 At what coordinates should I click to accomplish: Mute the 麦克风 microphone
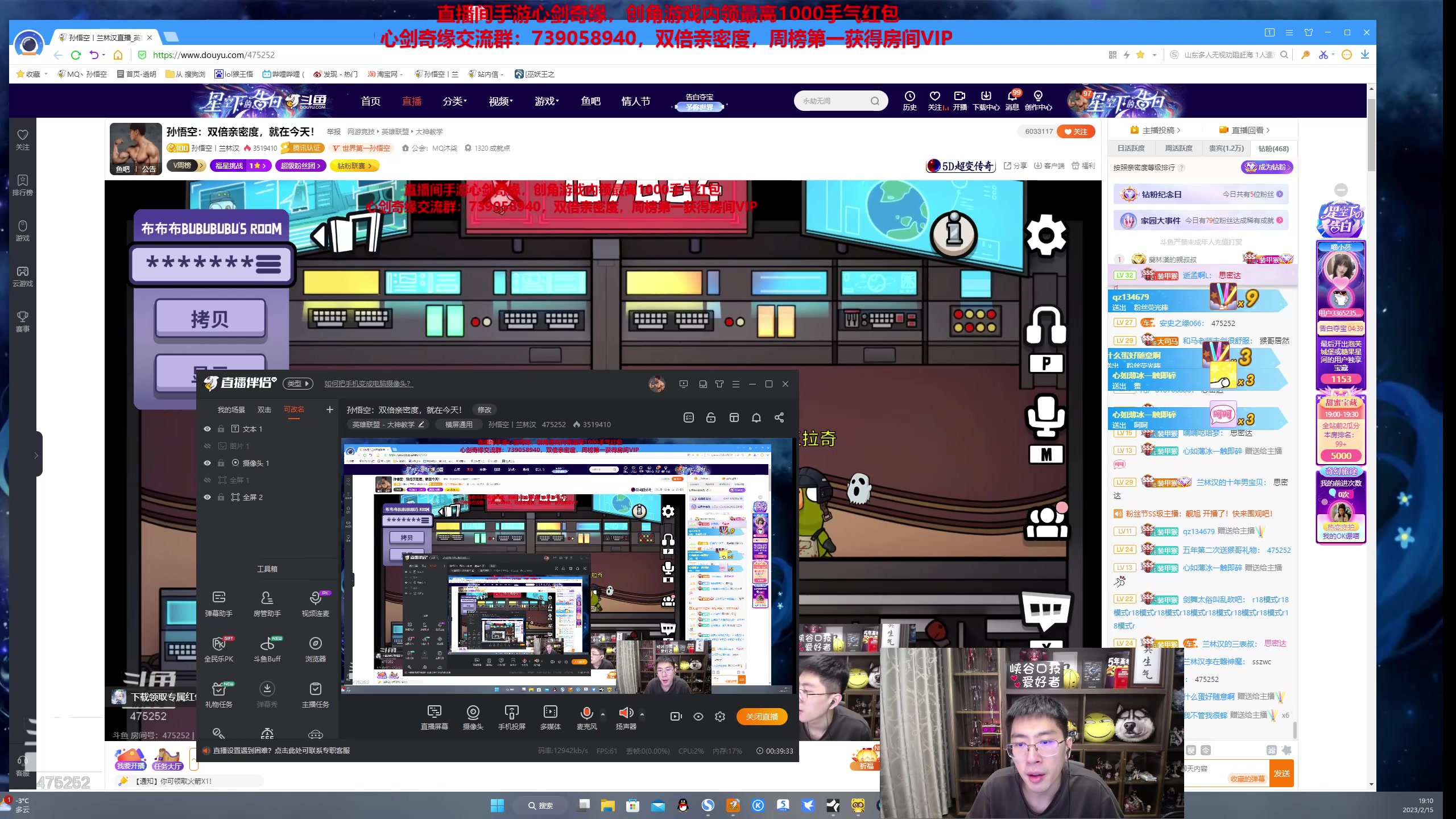coord(586,713)
